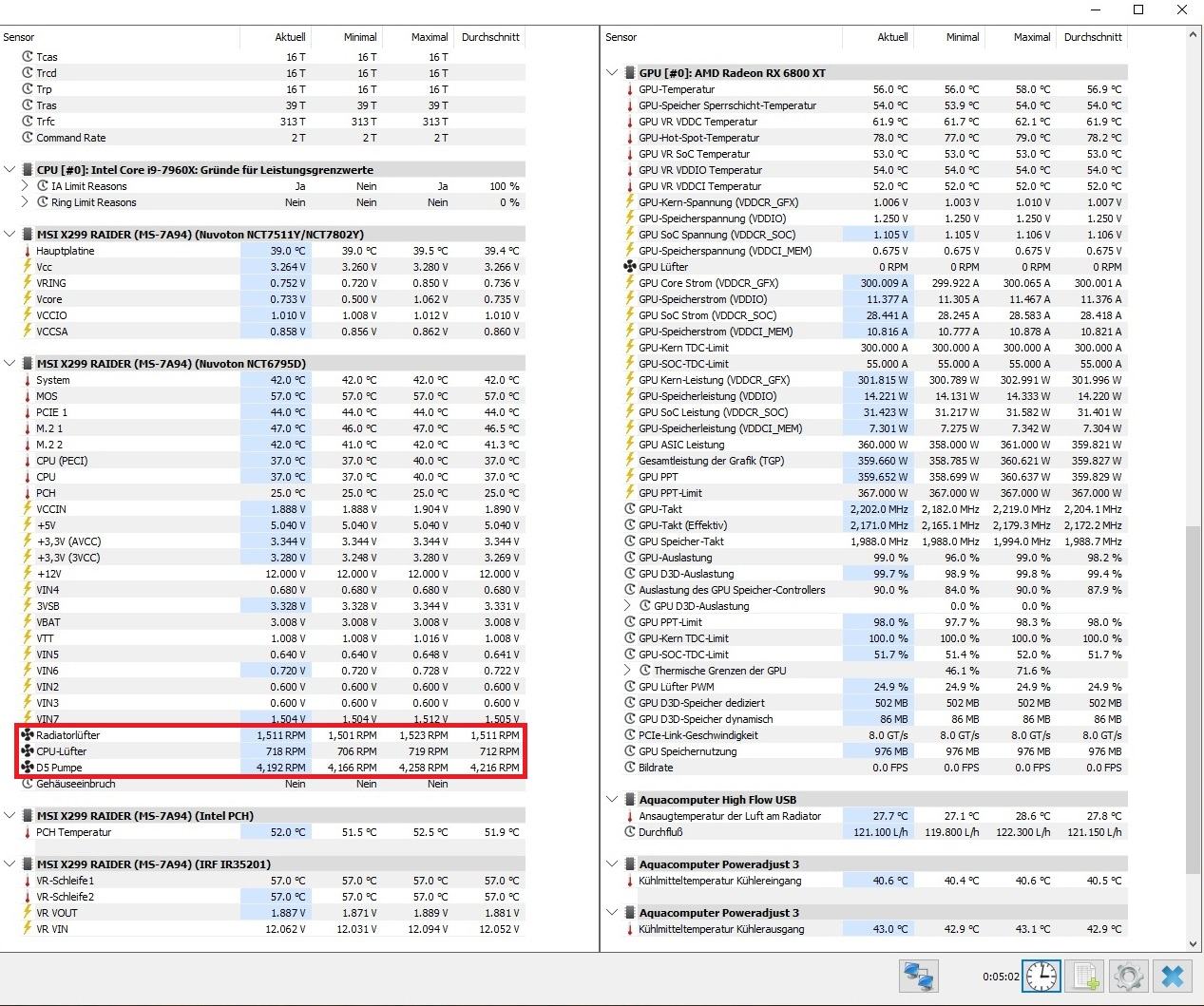Image resolution: width=1204 pixels, height=1006 pixels.
Task: Collapse the Nuvoton NCT7511Y/NCT7802Y group
Action: pos(10,235)
